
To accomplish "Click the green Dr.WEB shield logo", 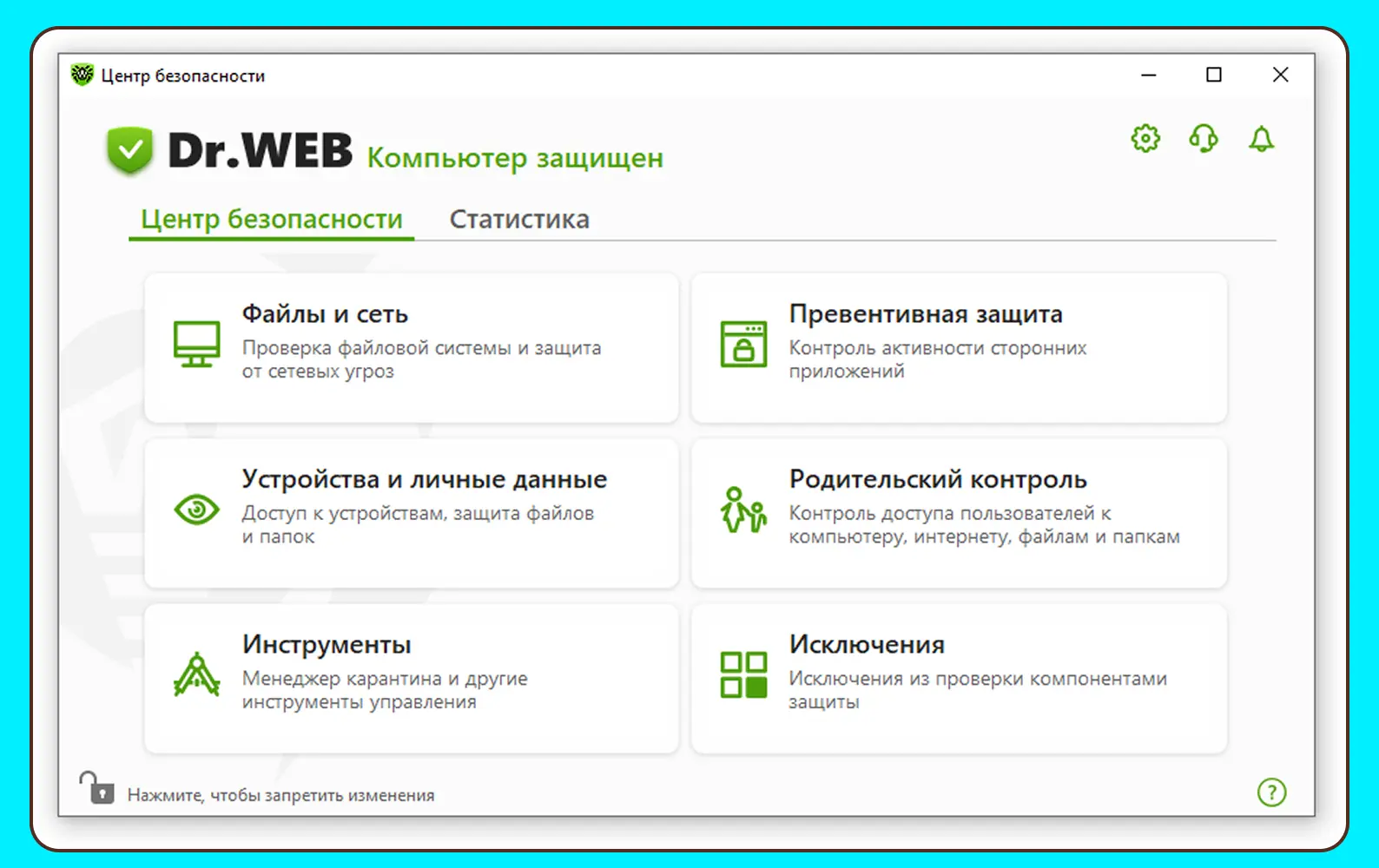I will tap(129, 151).
